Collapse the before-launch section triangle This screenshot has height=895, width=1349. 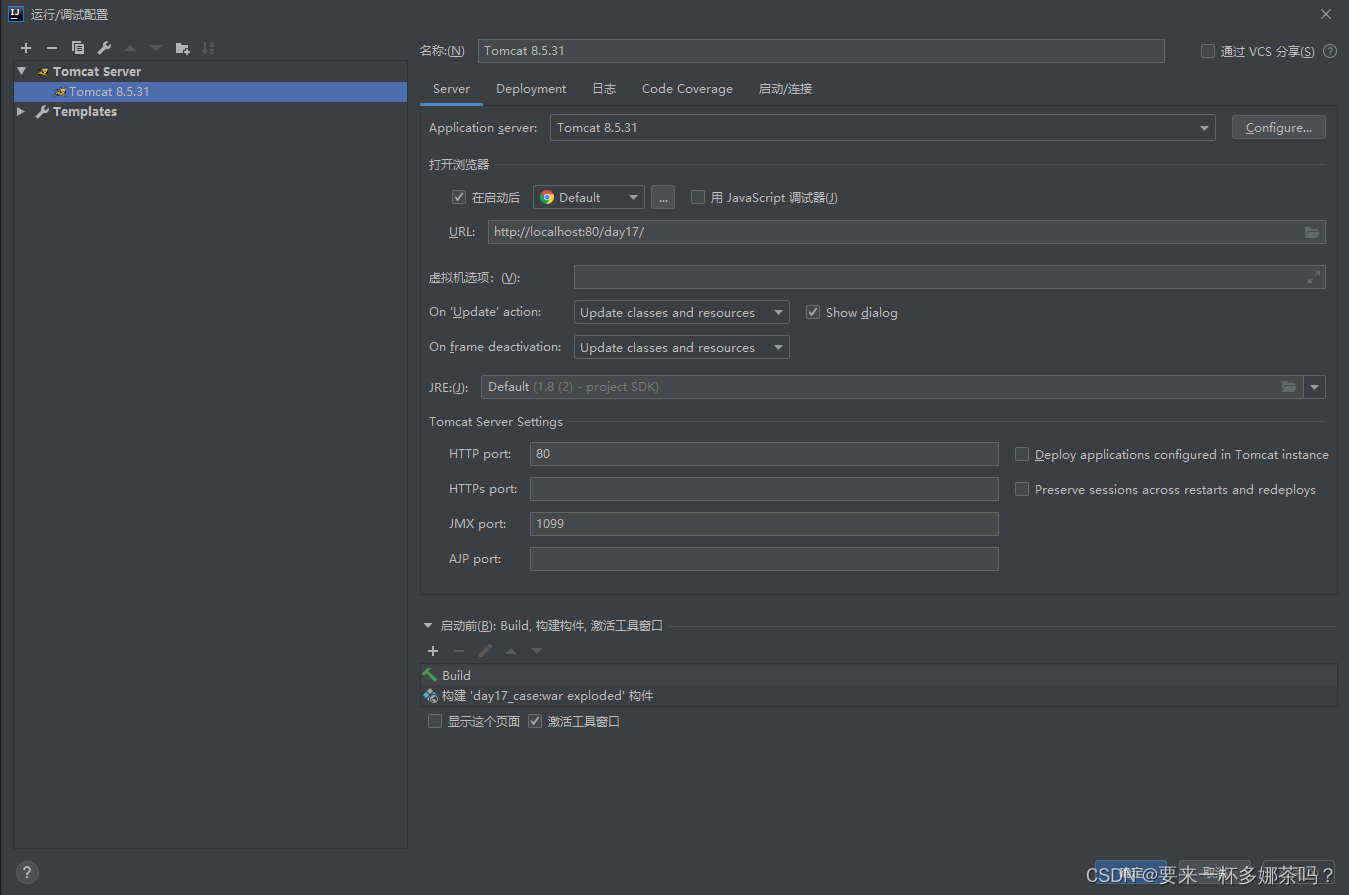[428, 626]
